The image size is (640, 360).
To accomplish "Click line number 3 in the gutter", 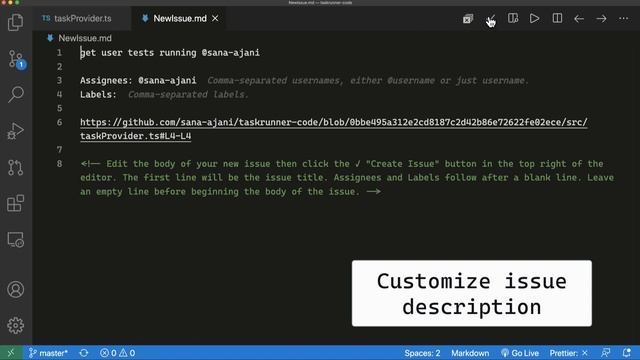I will click(60, 80).
